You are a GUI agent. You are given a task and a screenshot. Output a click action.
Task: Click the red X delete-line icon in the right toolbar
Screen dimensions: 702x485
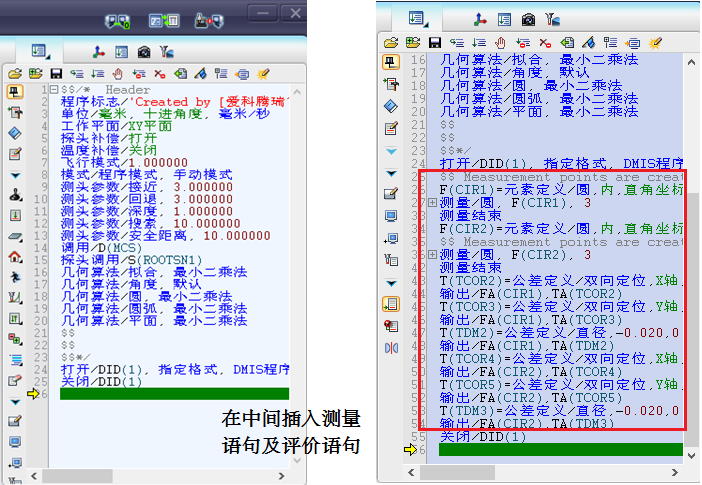545,42
